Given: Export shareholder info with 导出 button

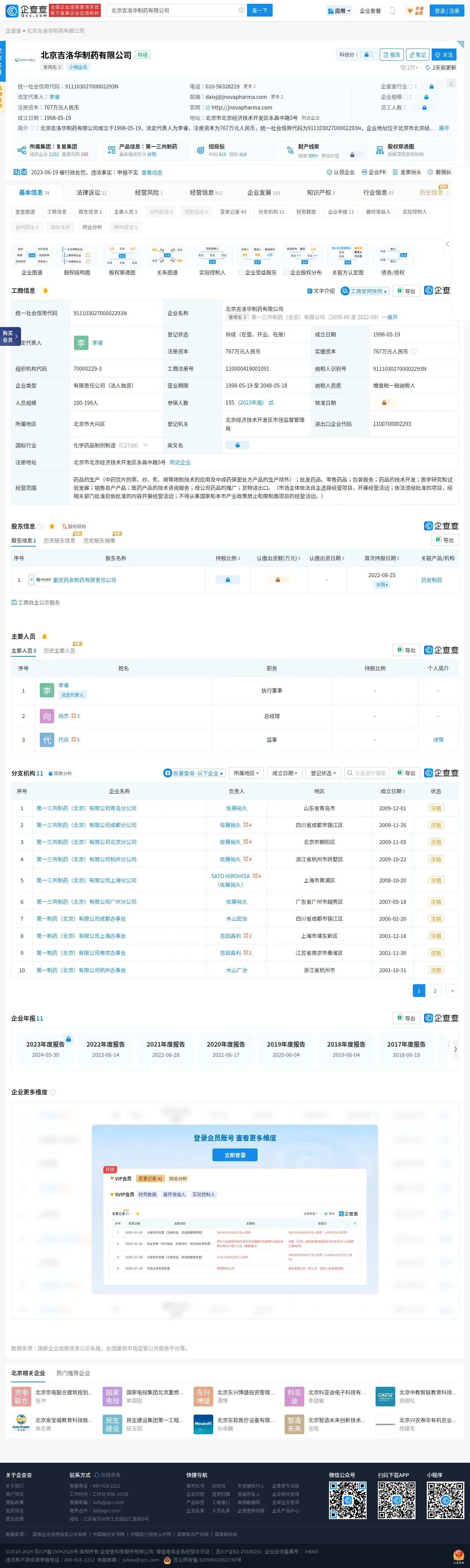Looking at the screenshot, I should pyautogui.click(x=445, y=540).
